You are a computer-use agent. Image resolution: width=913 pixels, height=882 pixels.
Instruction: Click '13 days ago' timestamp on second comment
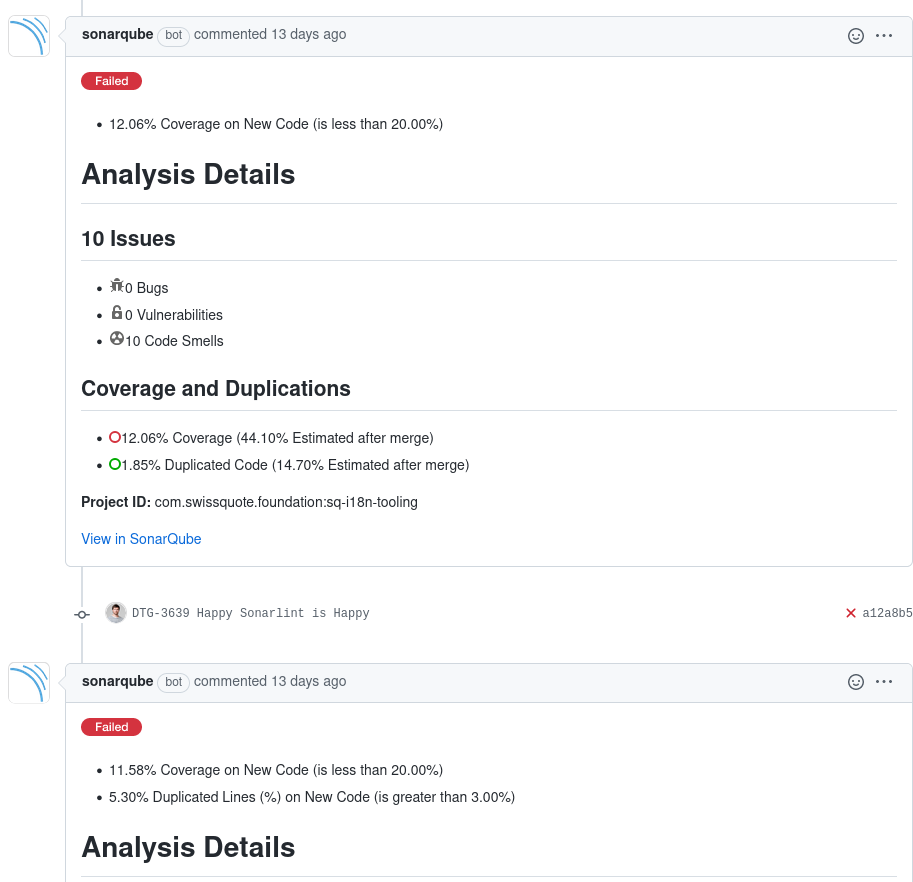pyautogui.click(x=309, y=681)
